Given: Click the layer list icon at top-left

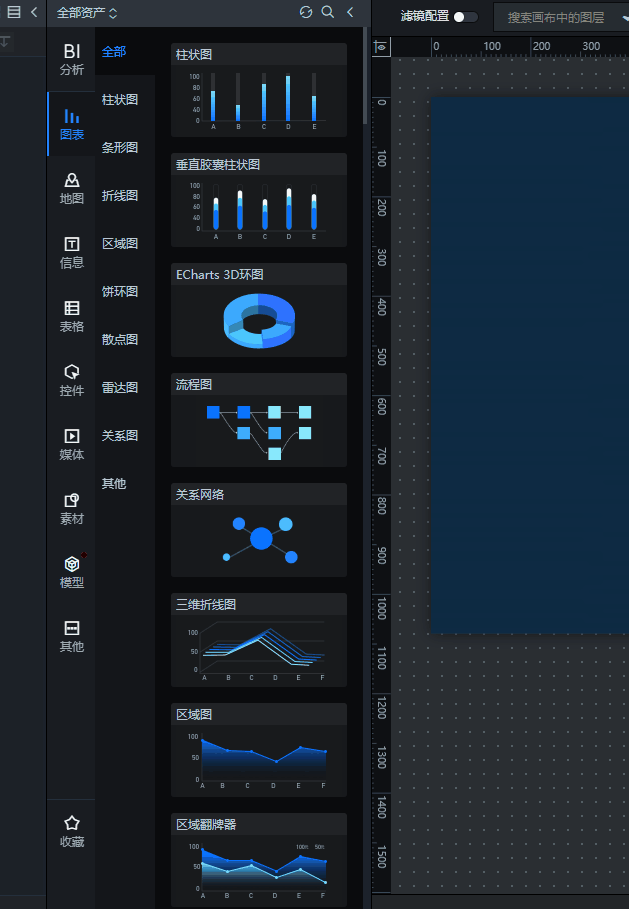Looking at the screenshot, I should (13, 12).
